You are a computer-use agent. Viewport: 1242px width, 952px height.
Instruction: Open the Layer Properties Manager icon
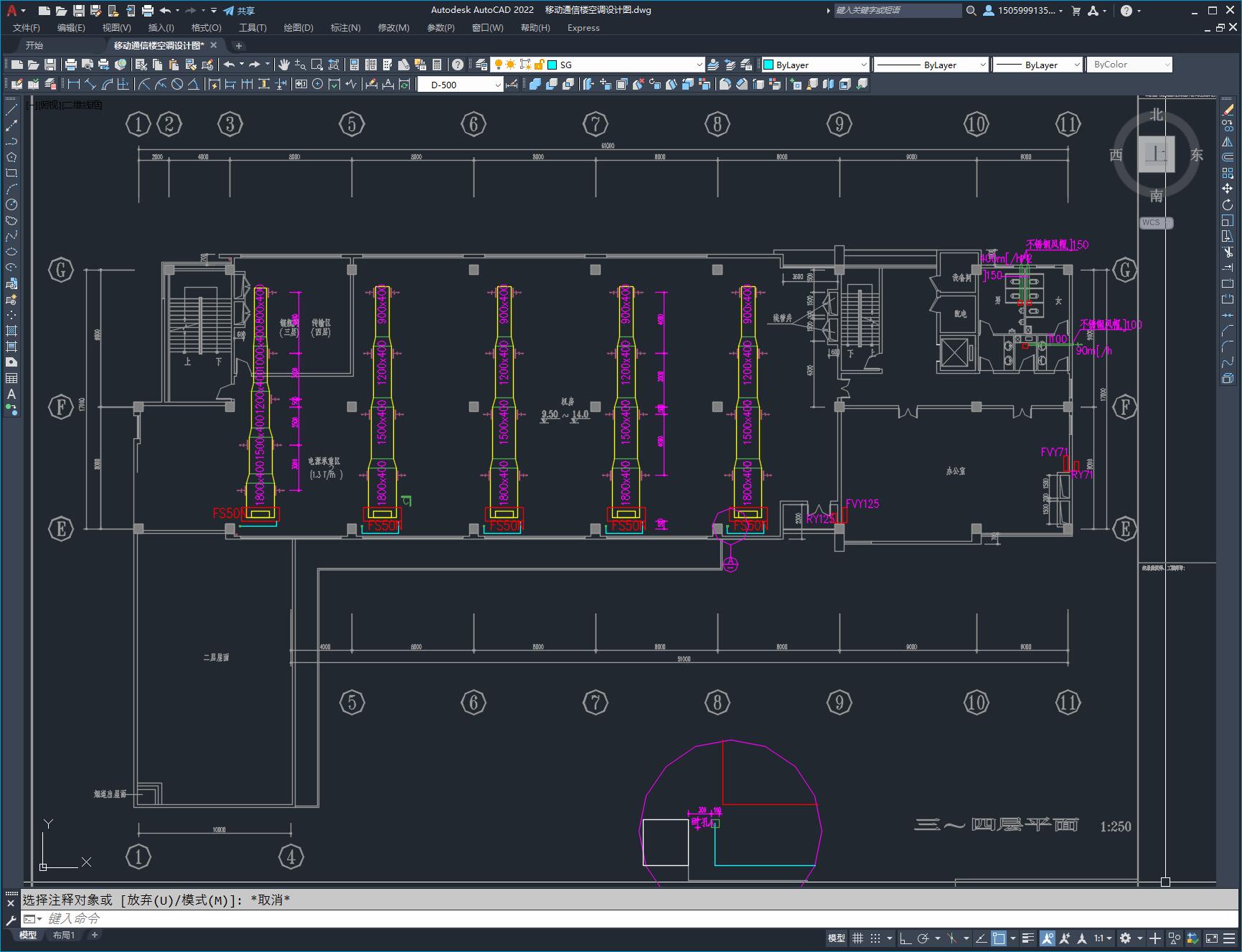[481, 65]
